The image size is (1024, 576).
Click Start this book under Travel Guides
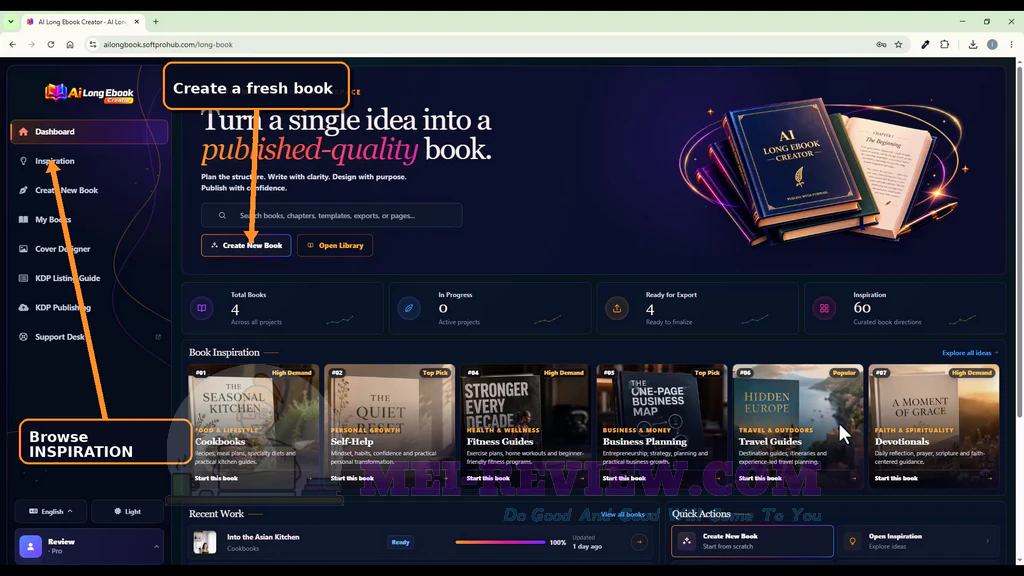pyautogui.click(x=760, y=479)
